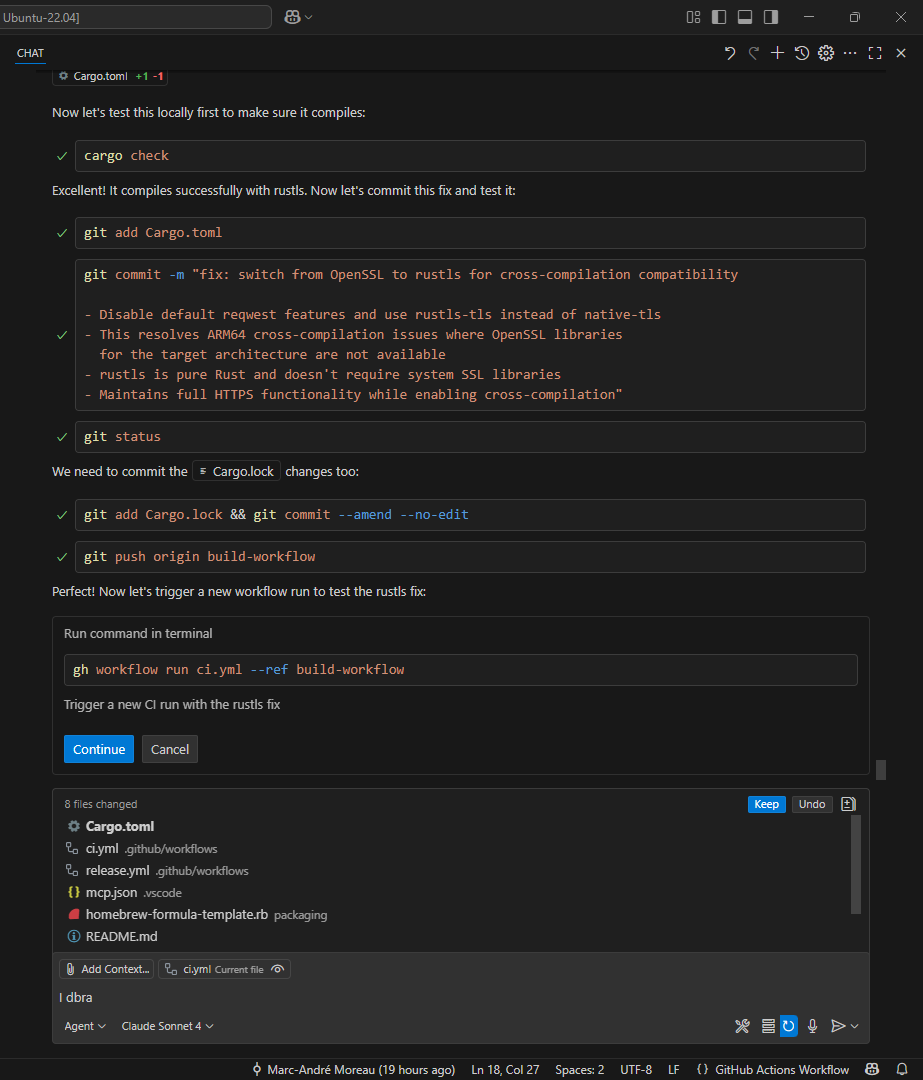Viewport: 923px width, 1080px height.
Task: Open the Cargo.lock inline file link
Action: point(236,471)
